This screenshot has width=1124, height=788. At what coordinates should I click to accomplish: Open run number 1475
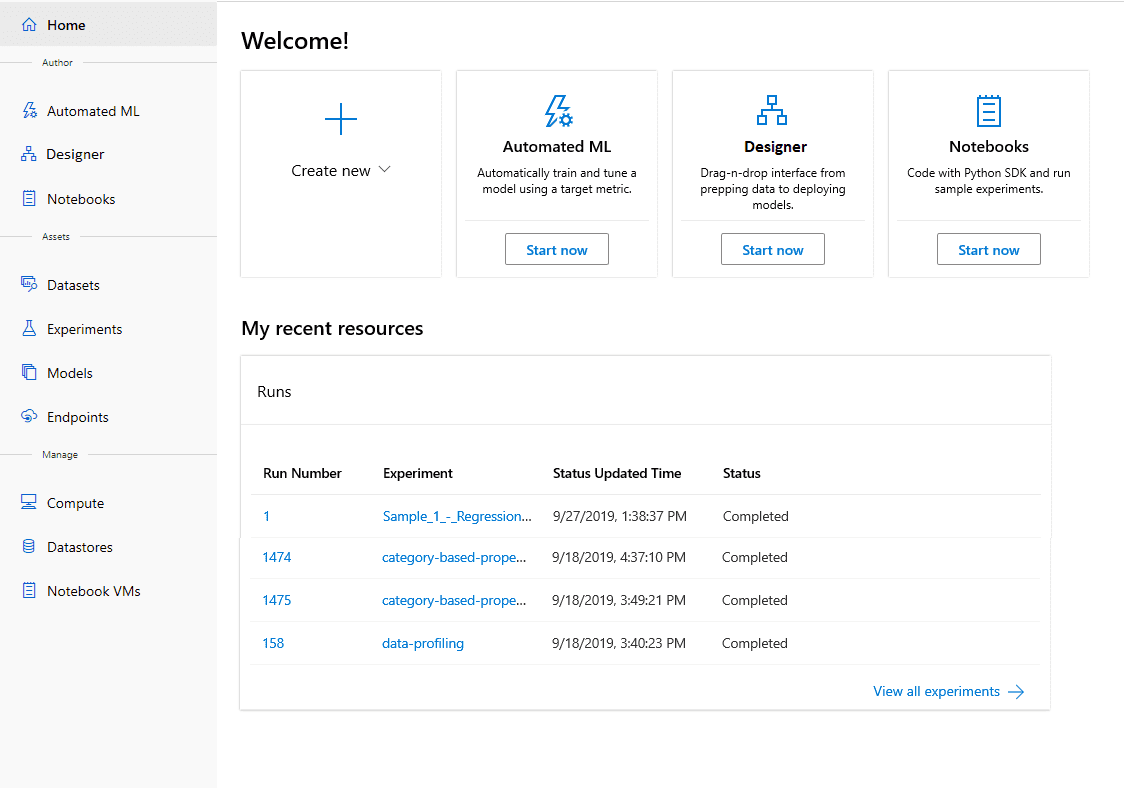(277, 599)
